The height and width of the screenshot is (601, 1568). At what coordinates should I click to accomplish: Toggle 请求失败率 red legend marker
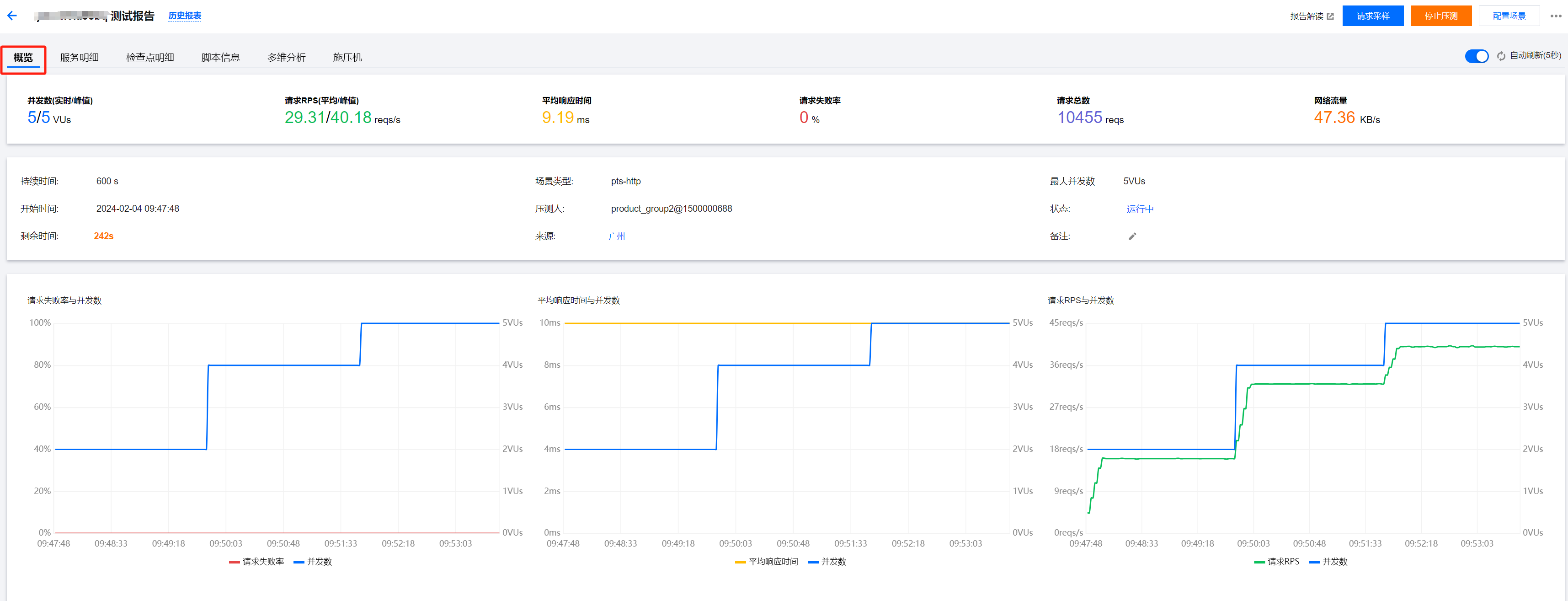[235, 562]
